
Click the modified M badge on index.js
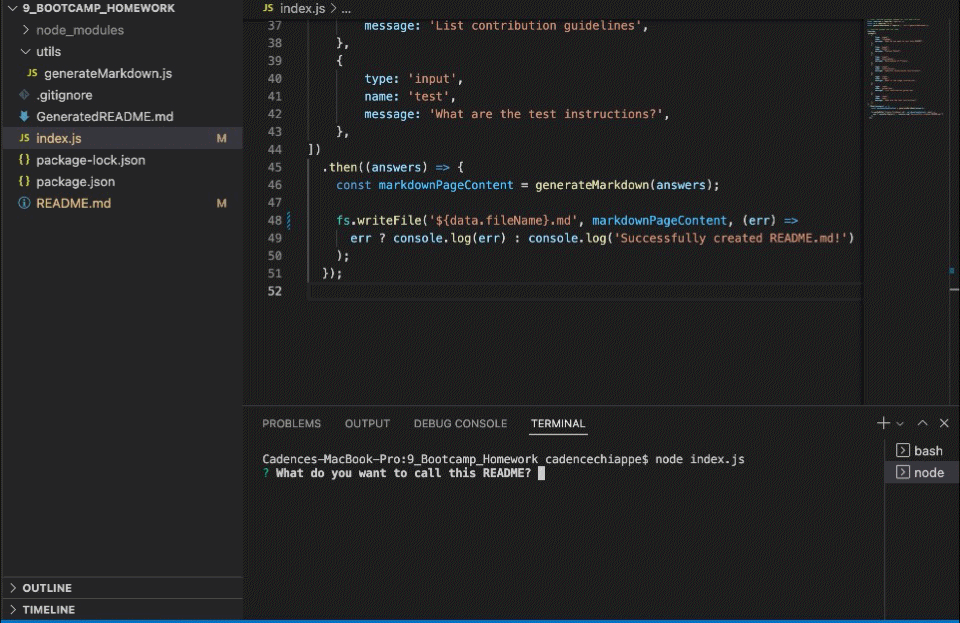[x=222, y=138]
